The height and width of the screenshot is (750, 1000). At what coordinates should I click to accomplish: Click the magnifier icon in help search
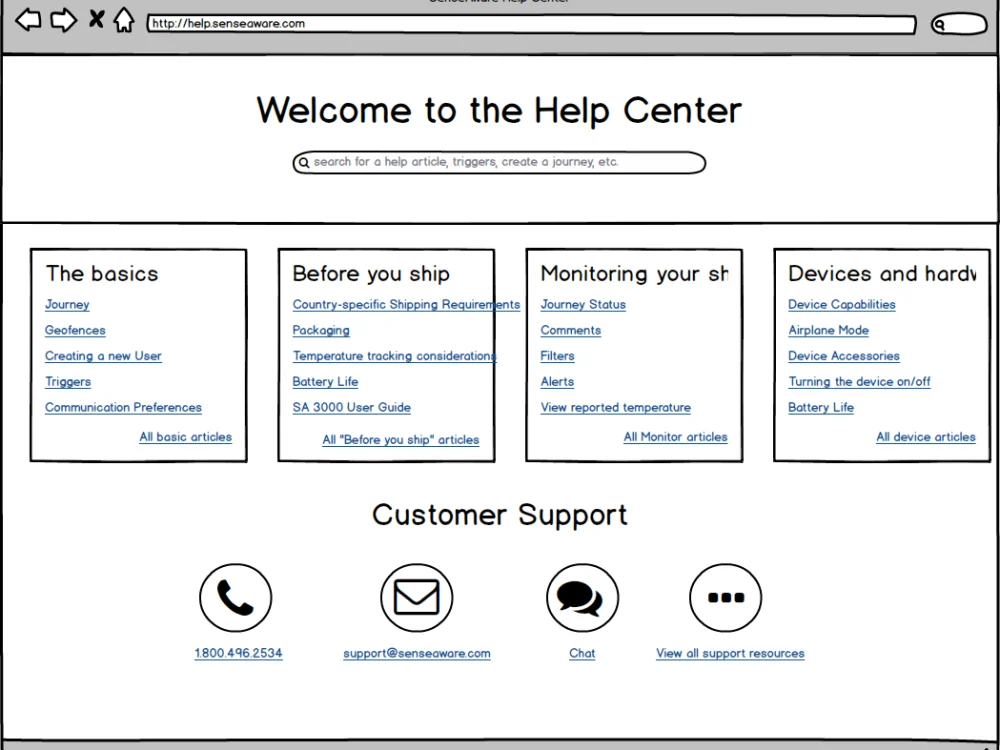point(304,163)
